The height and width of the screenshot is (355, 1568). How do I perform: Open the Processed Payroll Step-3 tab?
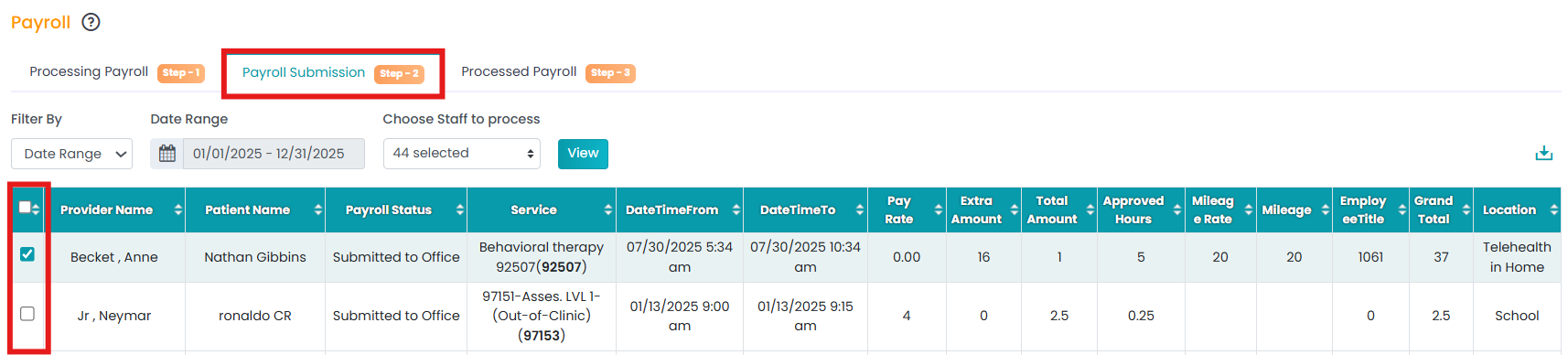click(x=548, y=72)
